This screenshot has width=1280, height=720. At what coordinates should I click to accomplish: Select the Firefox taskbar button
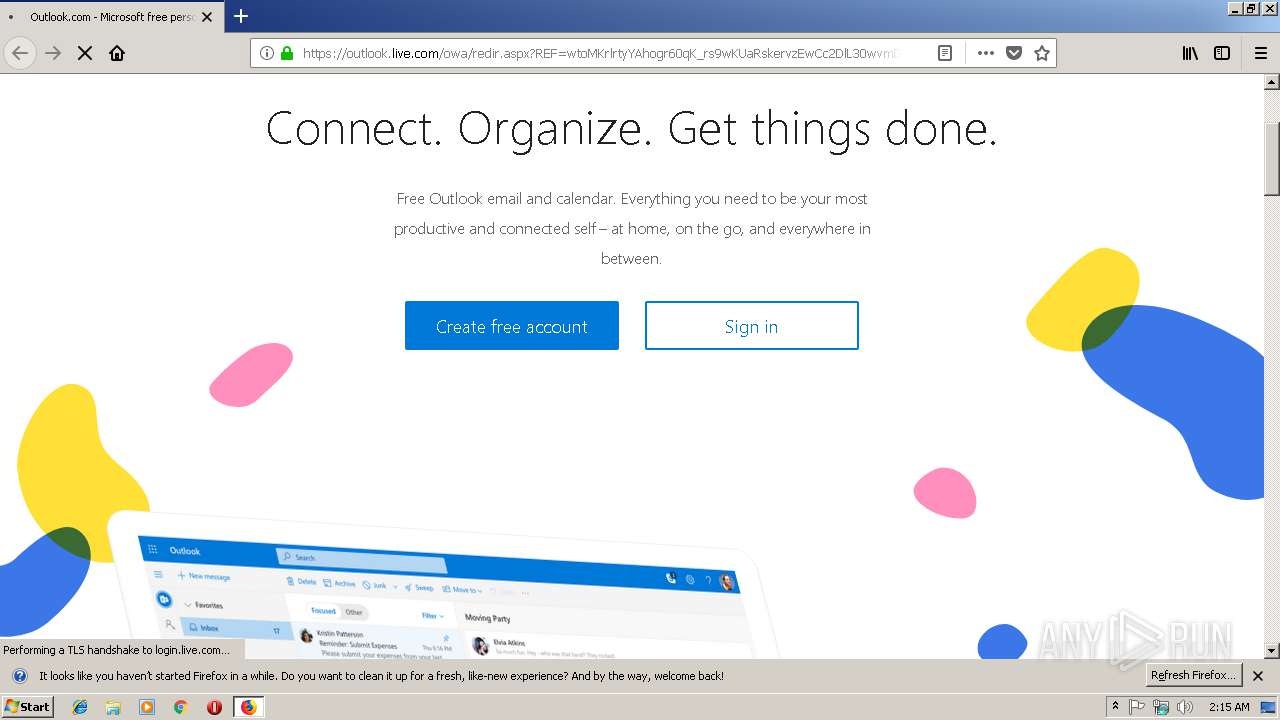[x=248, y=707]
